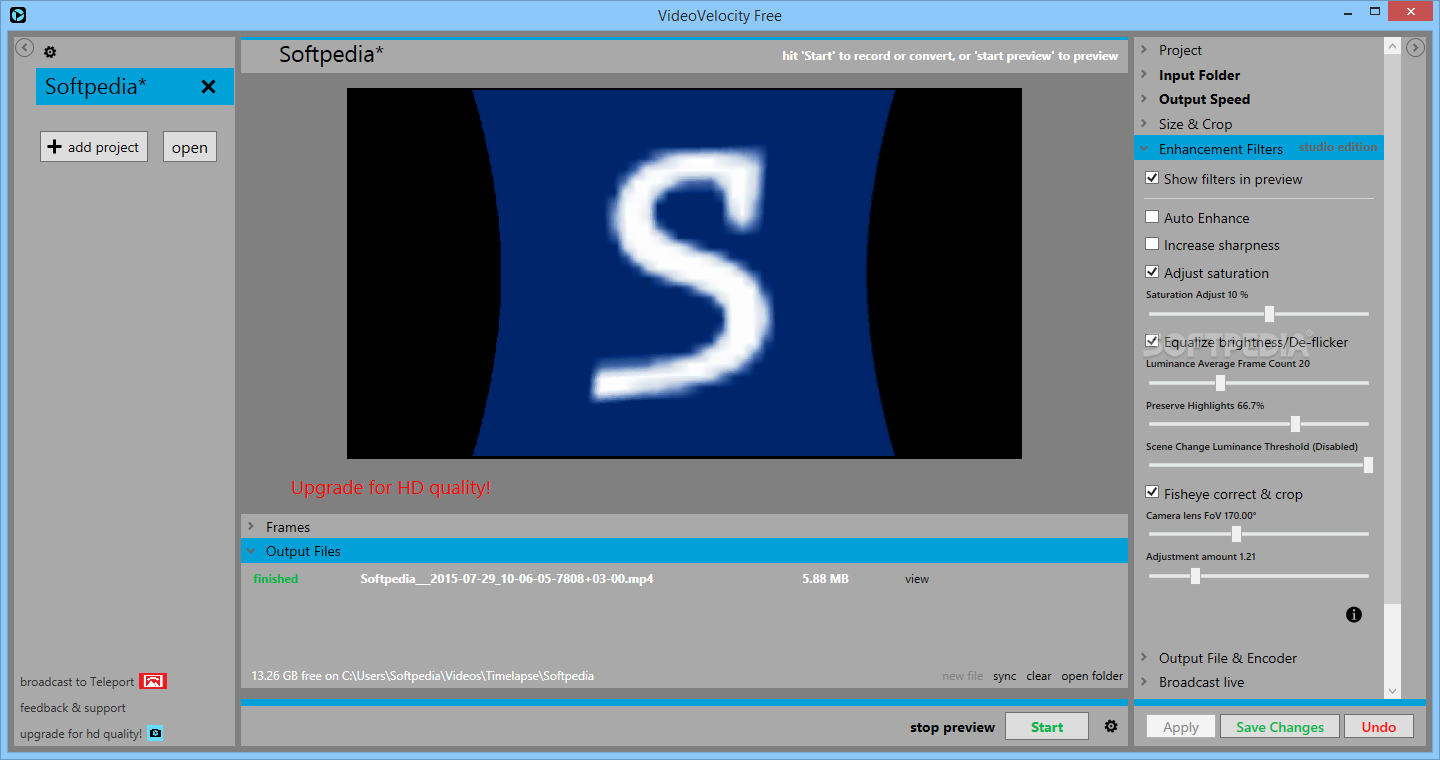Open settings gear above project list
This screenshot has width=1440, height=760.
tap(50, 52)
